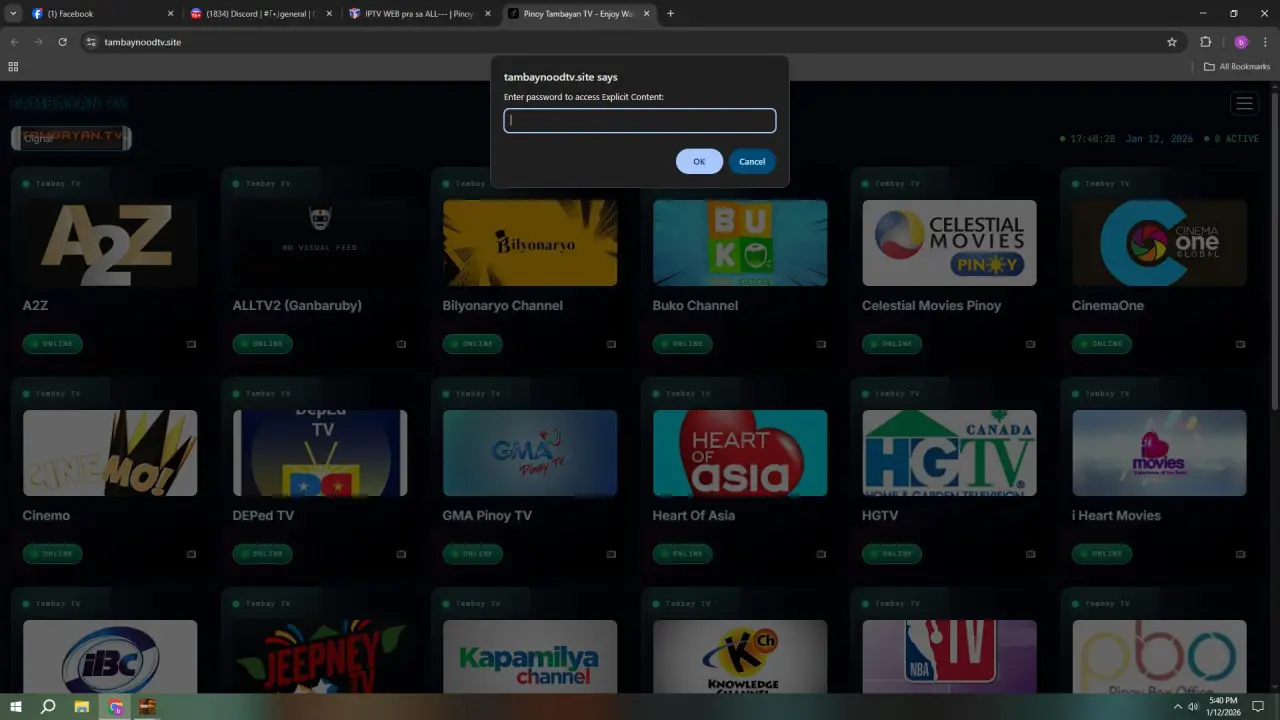Switch to the Facebook tab
The height and width of the screenshot is (720, 1280).
(100, 14)
